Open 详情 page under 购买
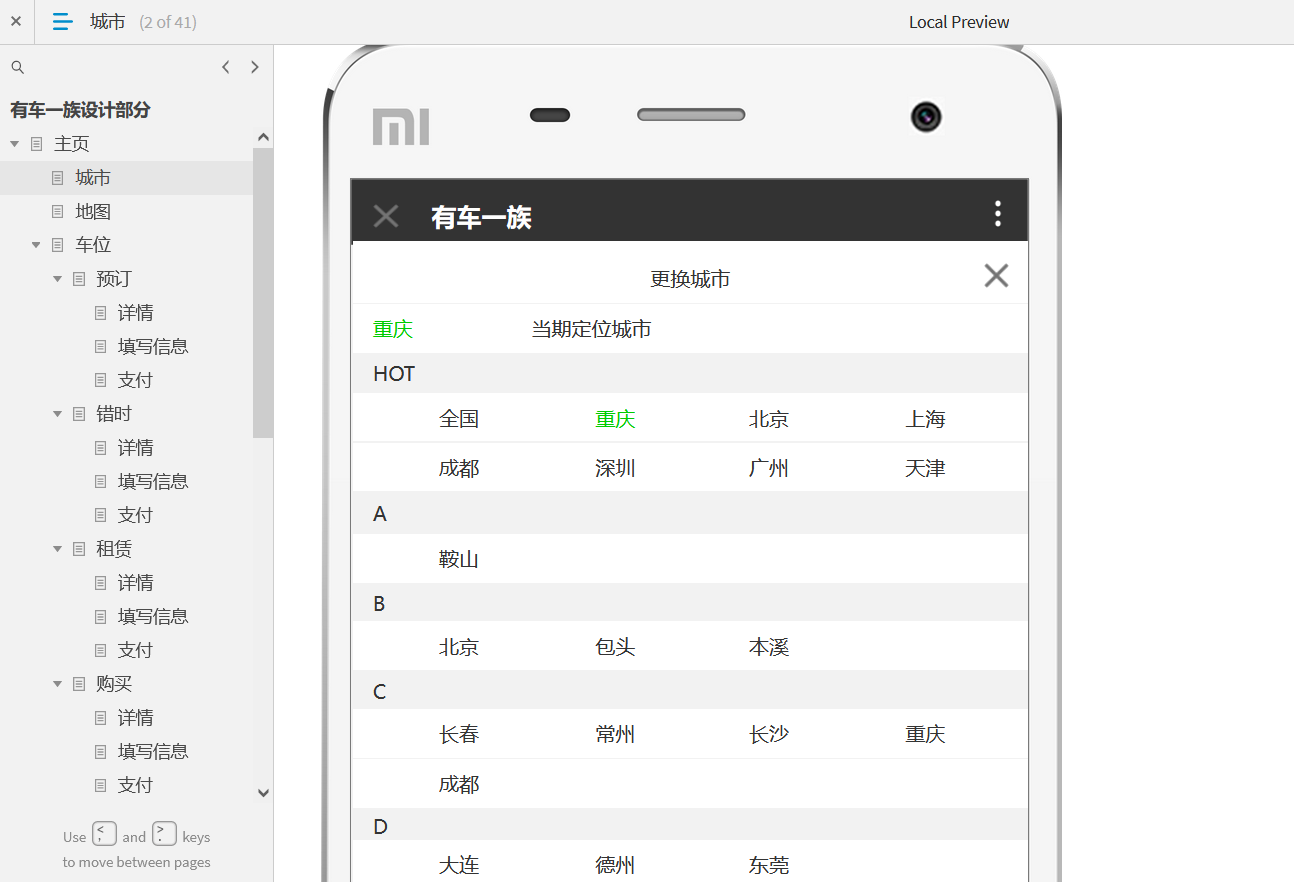 pos(136,718)
